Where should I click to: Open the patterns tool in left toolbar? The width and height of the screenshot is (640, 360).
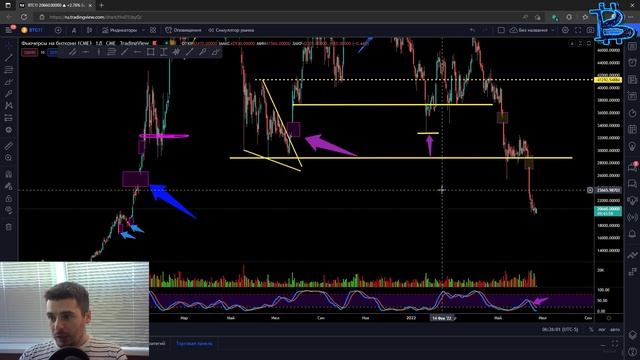click(x=9, y=106)
